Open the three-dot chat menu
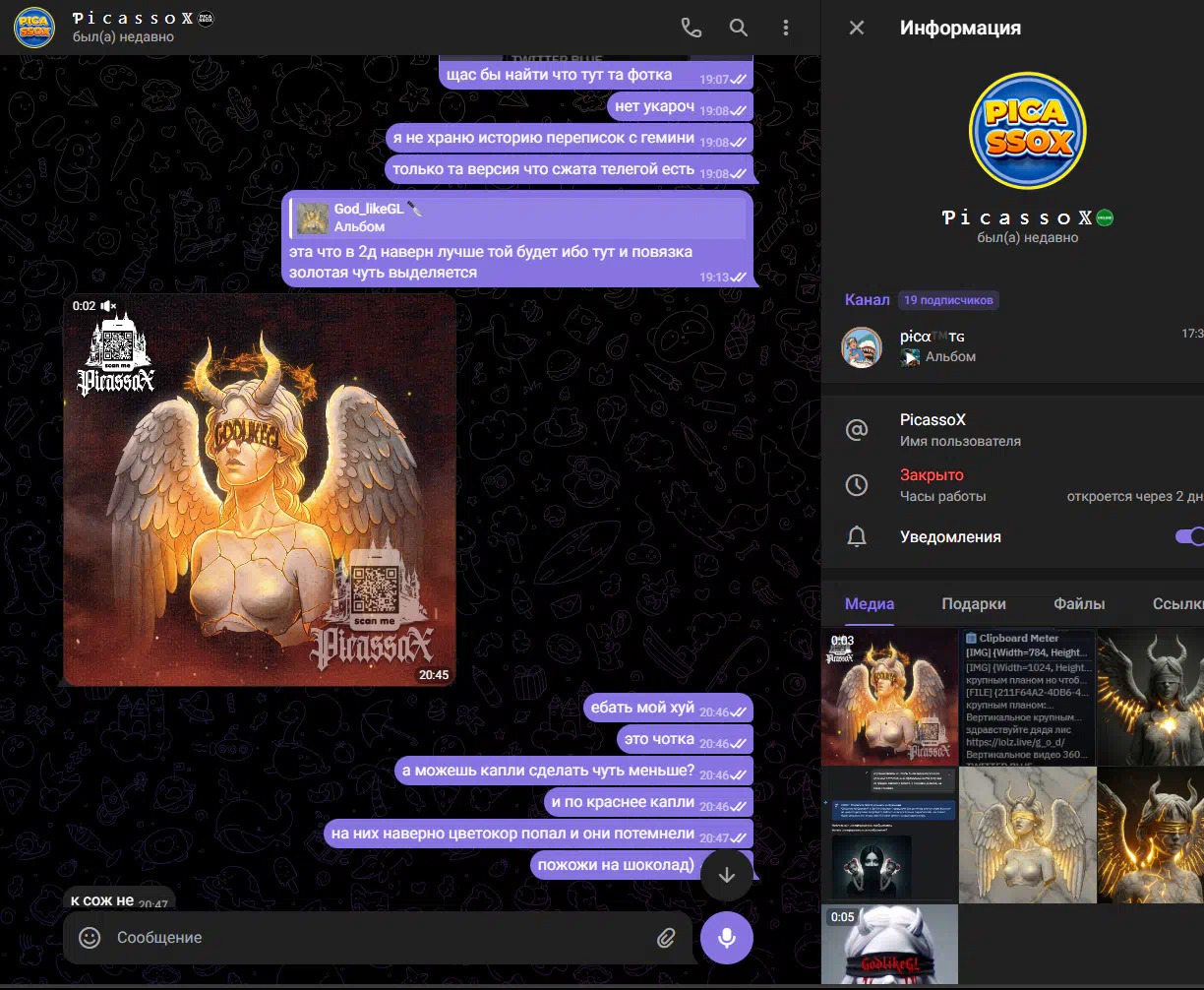The width and height of the screenshot is (1204, 990). pyautogui.click(x=786, y=28)
